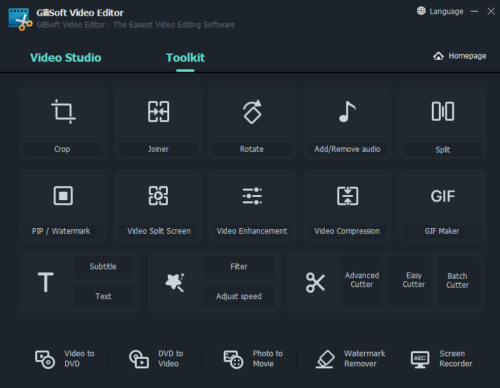Switch to the Video Studio tab
500x388 pixels.
66,58
